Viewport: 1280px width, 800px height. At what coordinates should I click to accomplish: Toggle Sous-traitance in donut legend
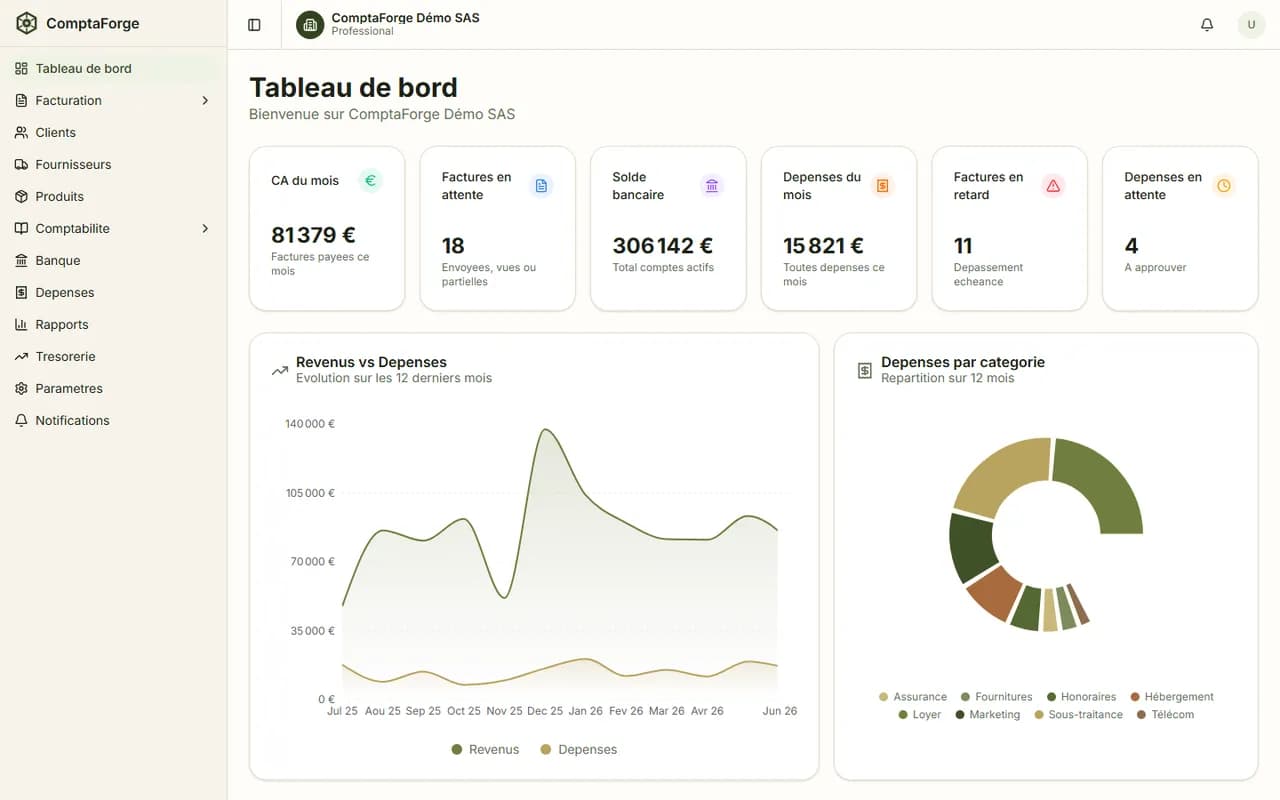pyautogui.click(x=1079, y=715)
